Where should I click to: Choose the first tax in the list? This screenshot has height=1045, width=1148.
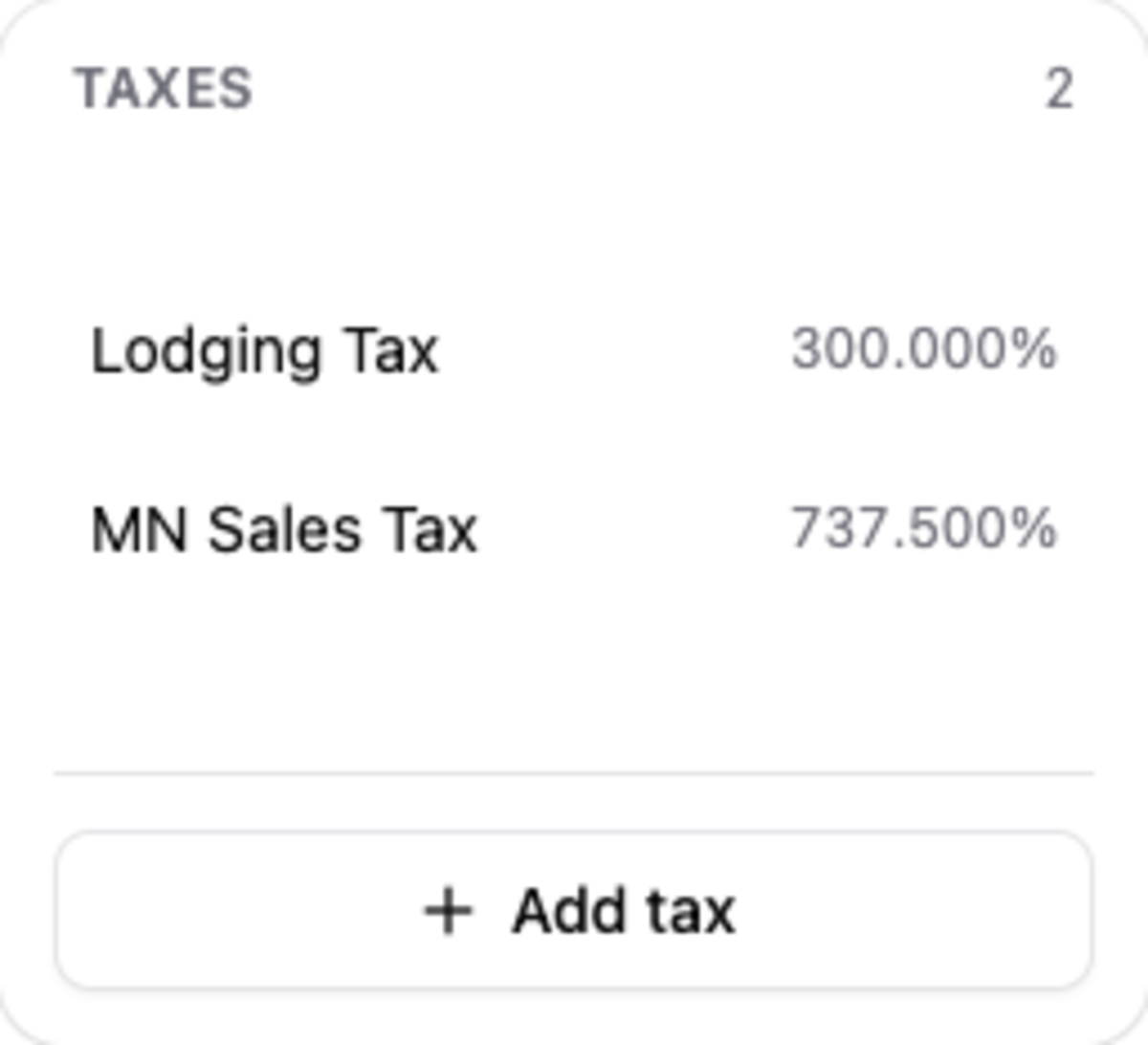[574, 350]
